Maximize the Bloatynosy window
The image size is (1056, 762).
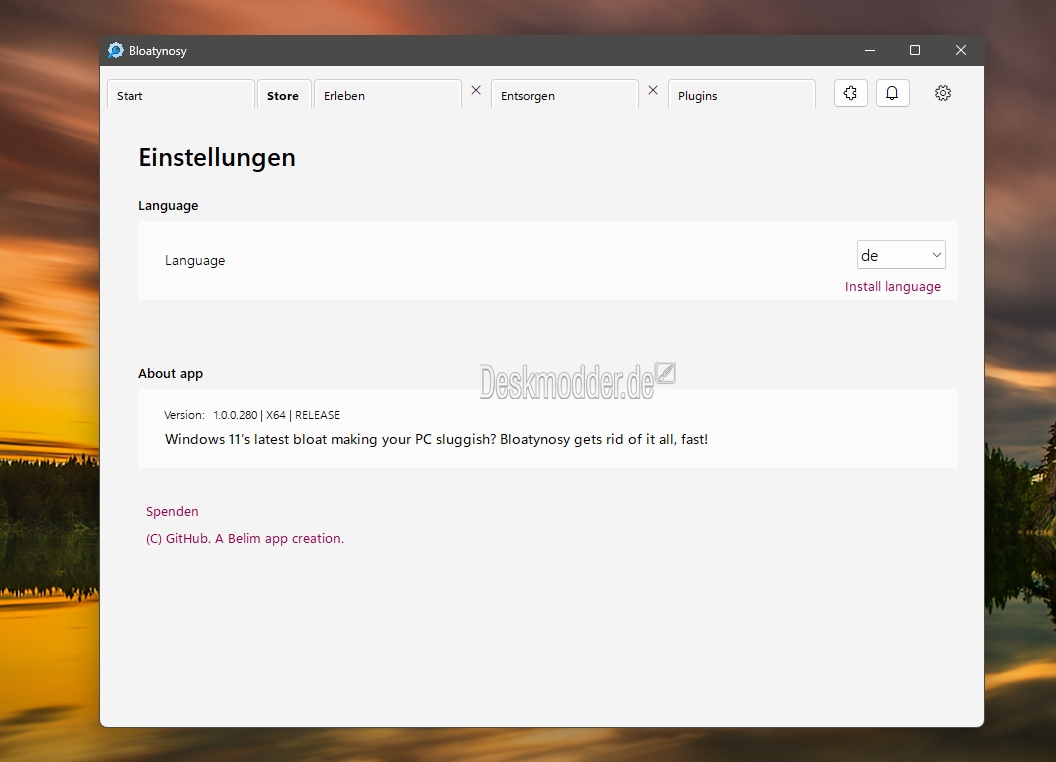click(x=915, y=51)
